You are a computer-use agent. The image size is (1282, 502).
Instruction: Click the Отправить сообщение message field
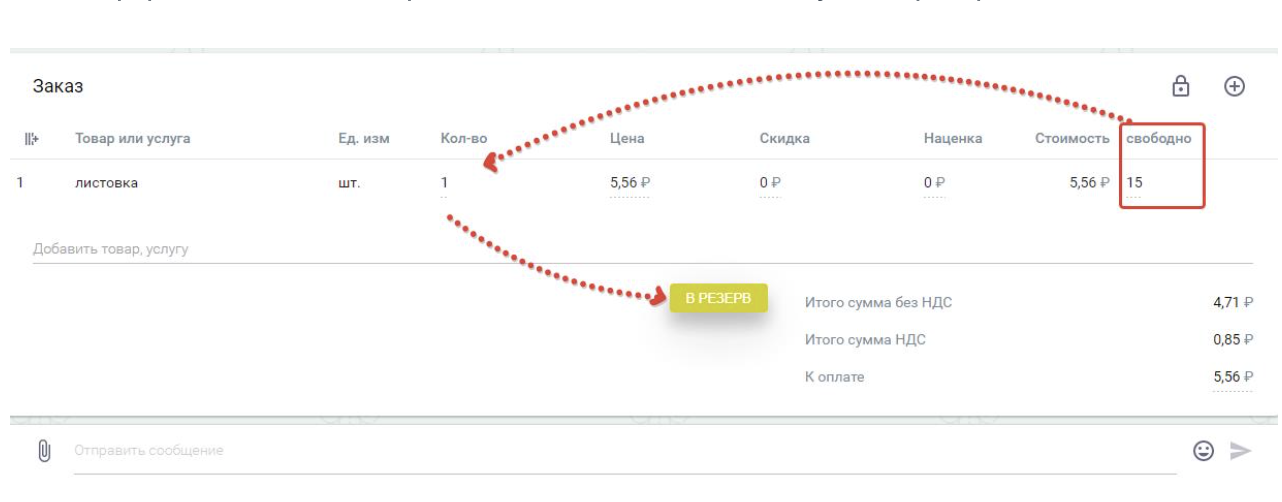(625, 451)
